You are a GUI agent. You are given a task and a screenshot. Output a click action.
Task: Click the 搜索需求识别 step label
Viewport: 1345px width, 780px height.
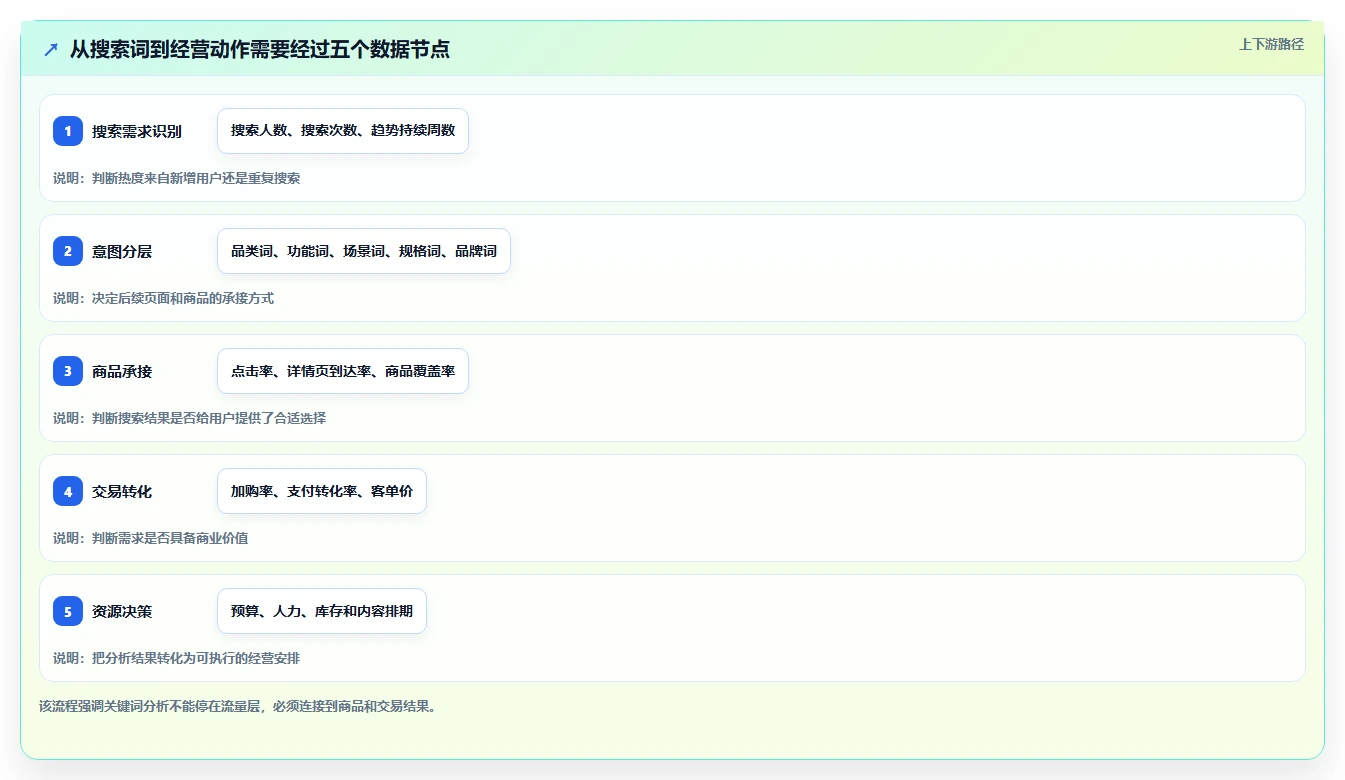(x=137, y=131)
